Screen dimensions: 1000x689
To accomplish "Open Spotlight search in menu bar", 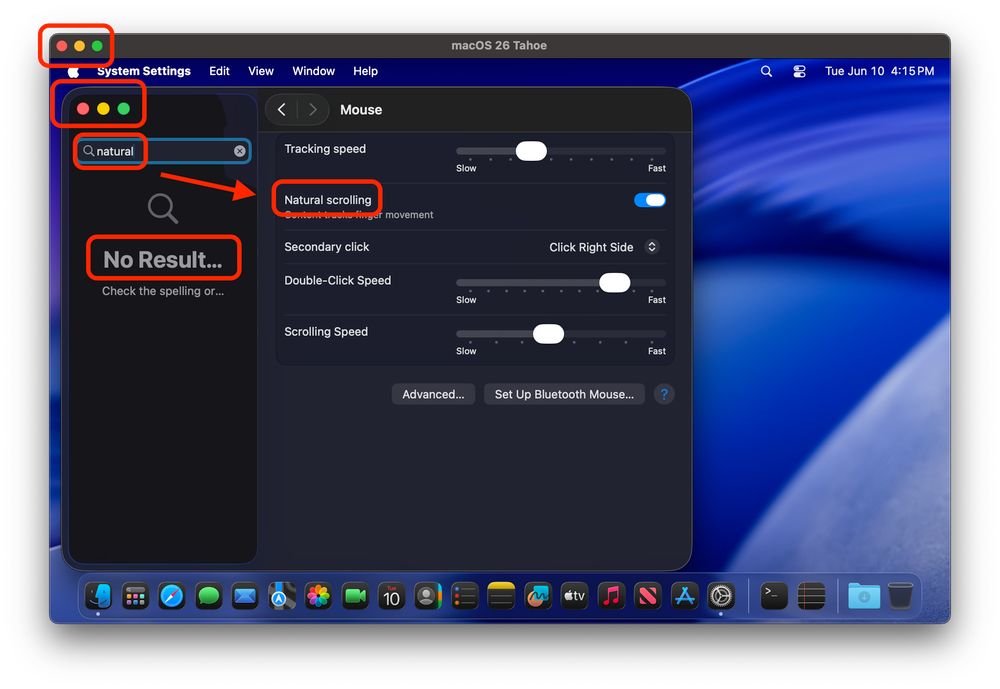I will (x=766, y=71).
